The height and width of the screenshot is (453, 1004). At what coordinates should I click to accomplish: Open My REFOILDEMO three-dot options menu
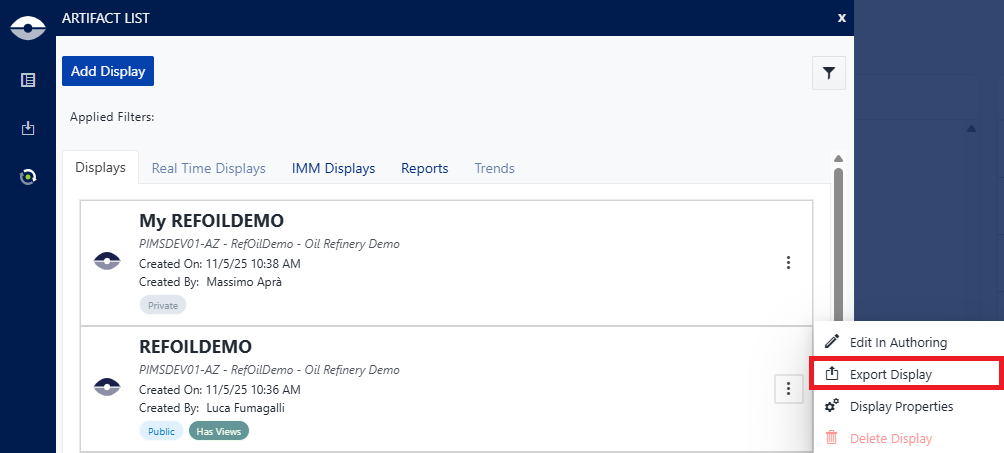(788, 263)
